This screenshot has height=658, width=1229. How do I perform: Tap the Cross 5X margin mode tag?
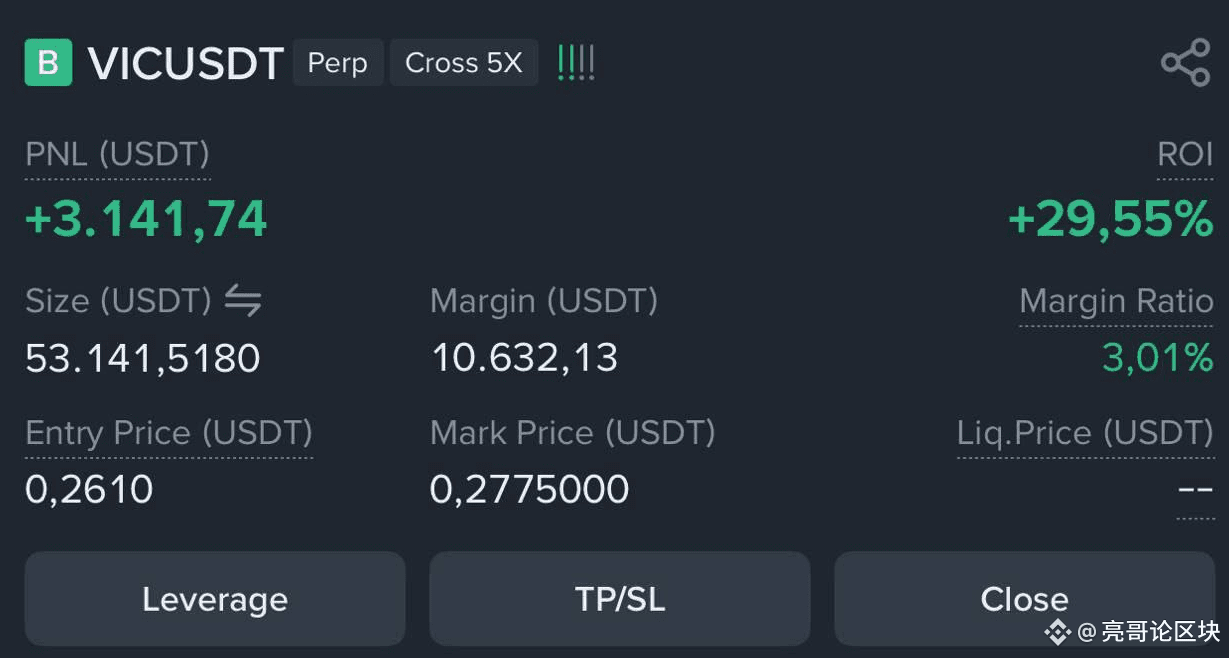(464, 63)
